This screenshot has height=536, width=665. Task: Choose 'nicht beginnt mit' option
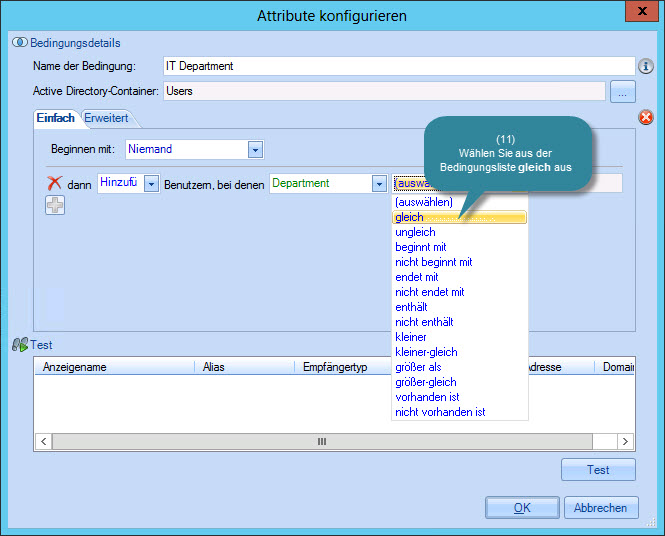point(460,262)
